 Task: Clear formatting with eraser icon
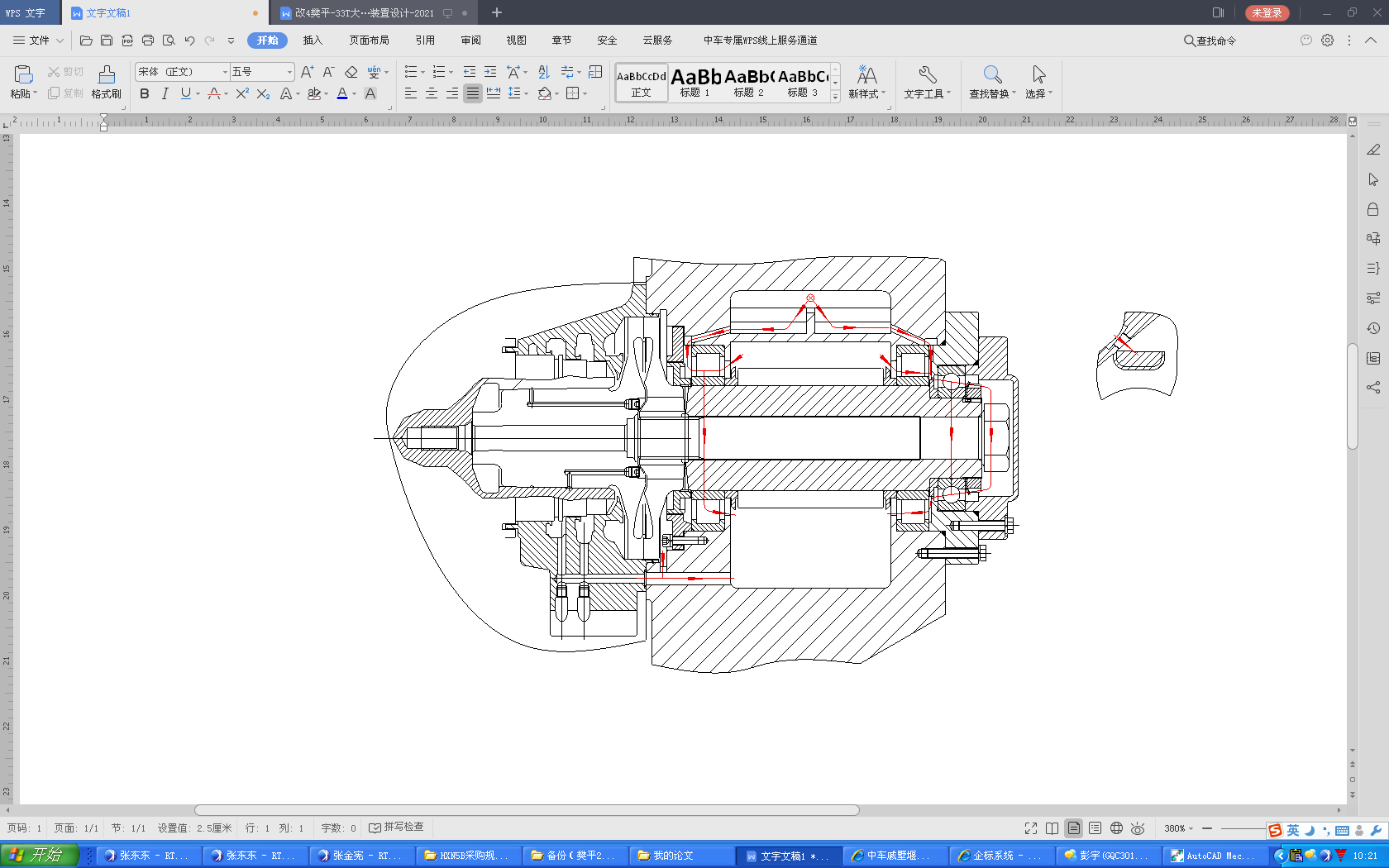tap(351, 72)
